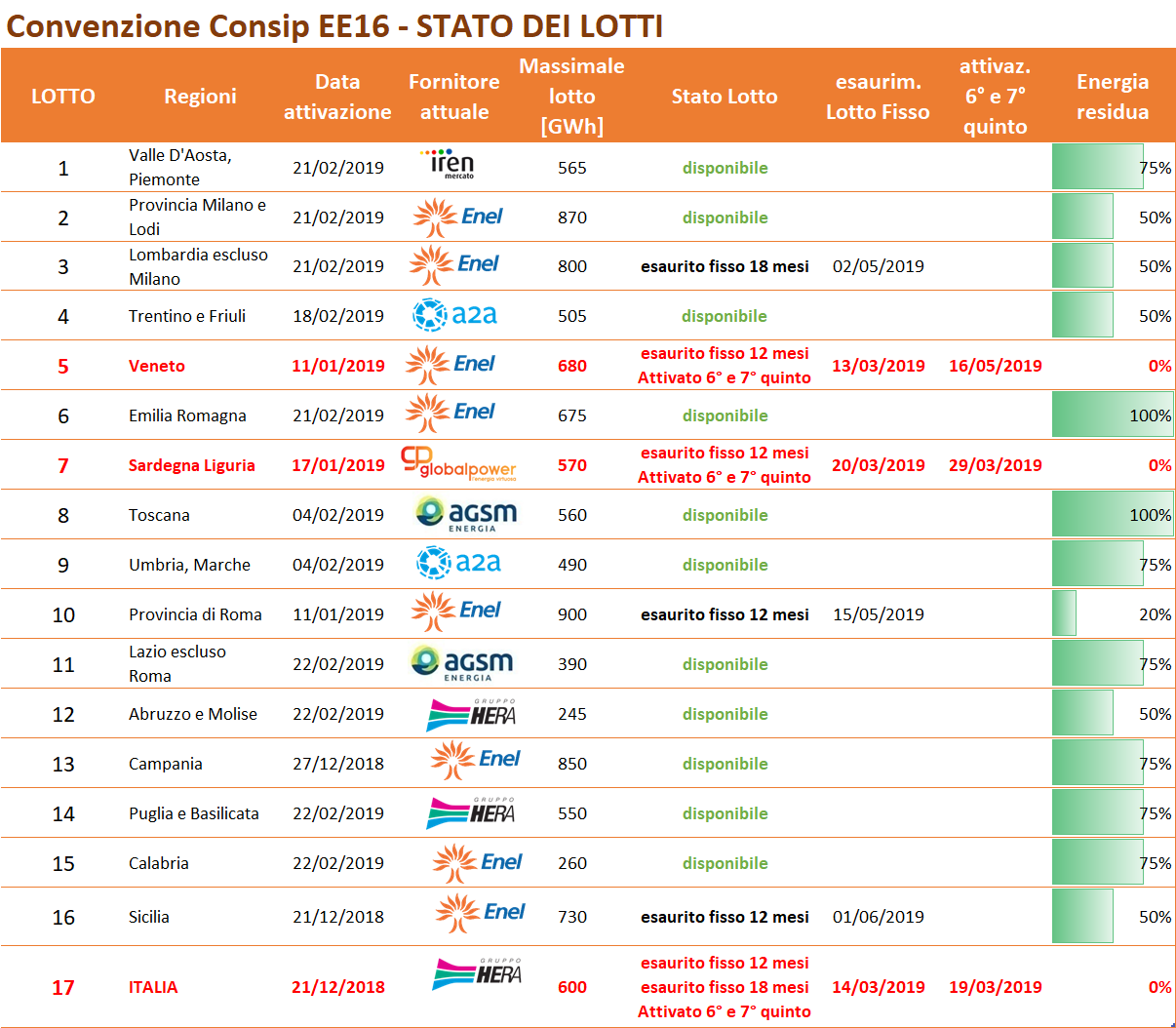The width and height of the screenshot is (1176, 1028).
Task: Click the esaurim. Lotto Fisso header
Action: [x=878, y=97]
